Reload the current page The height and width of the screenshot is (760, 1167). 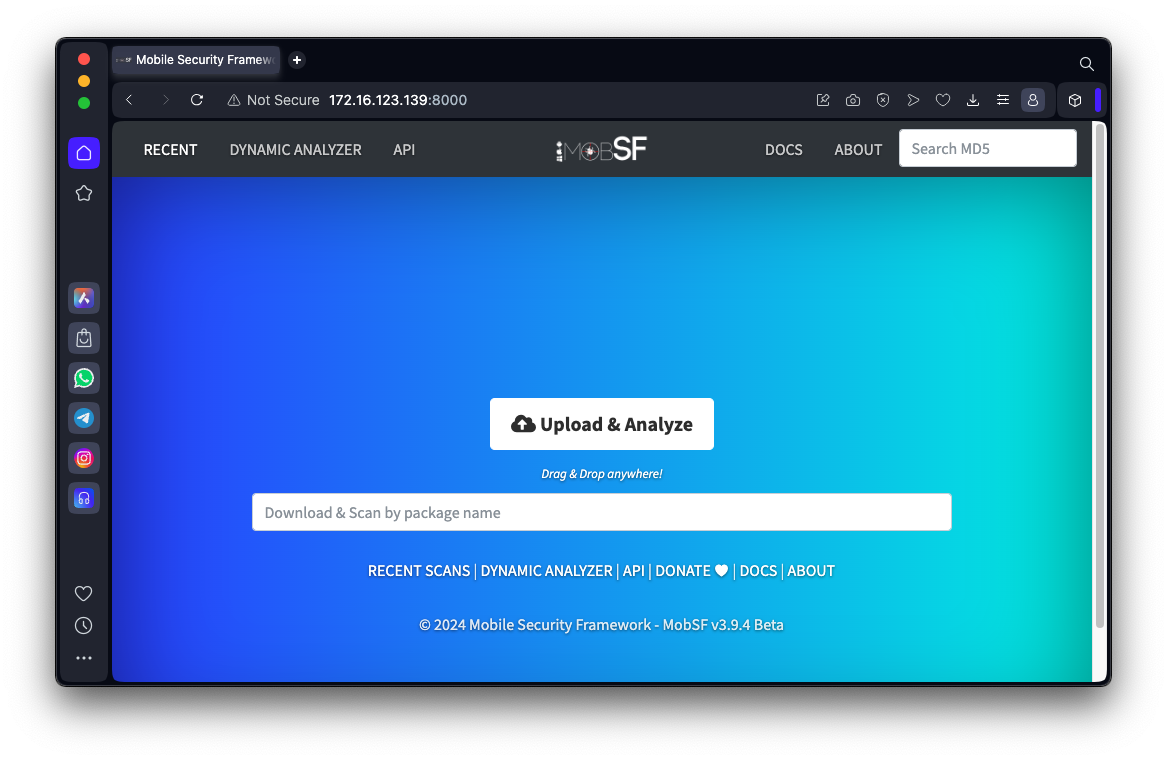(196, 100)
